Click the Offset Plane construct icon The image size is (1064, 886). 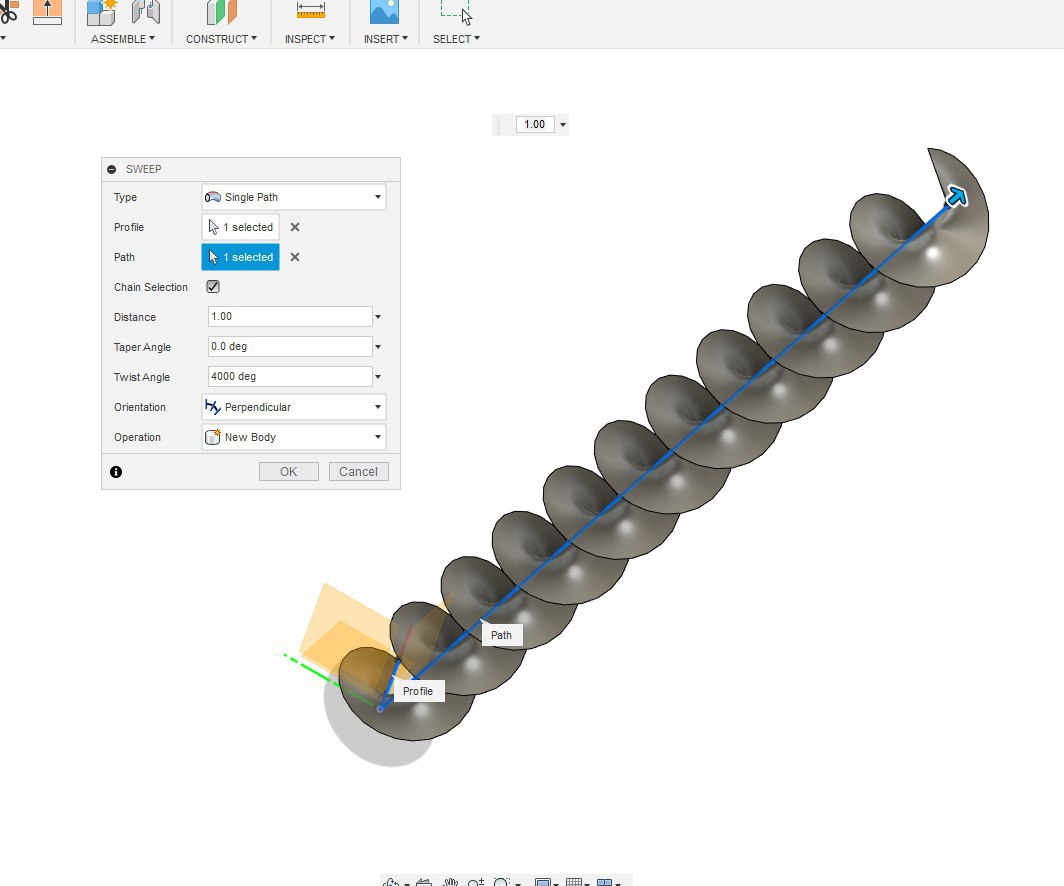tap(221, 12)
